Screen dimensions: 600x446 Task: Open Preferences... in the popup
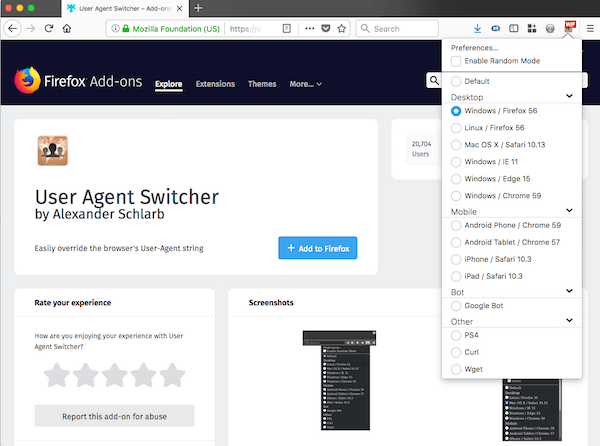[x=474, y=48]
